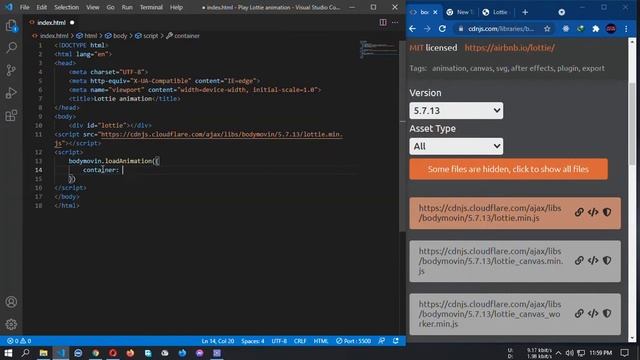
Task: Copy script tag icon for lottie_canvas_worker.min.js
Action: (593, 313)
